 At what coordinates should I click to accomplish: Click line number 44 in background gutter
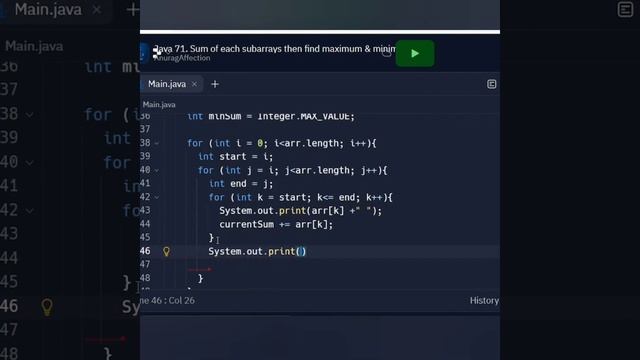[9, 258]
